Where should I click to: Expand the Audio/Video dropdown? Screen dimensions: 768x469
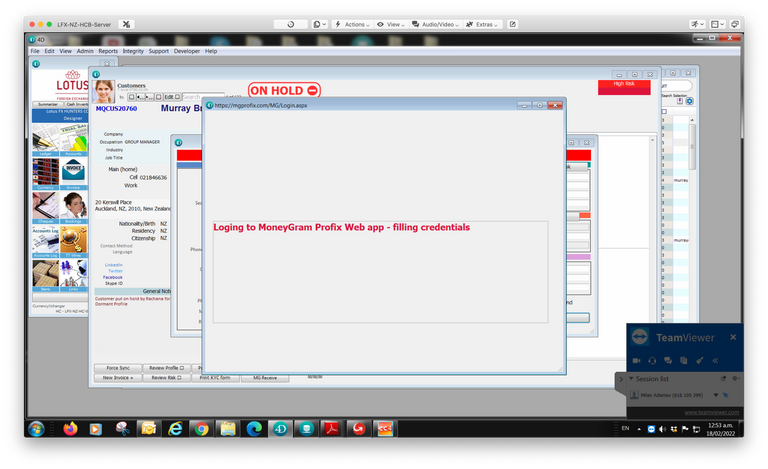point(435,24)
